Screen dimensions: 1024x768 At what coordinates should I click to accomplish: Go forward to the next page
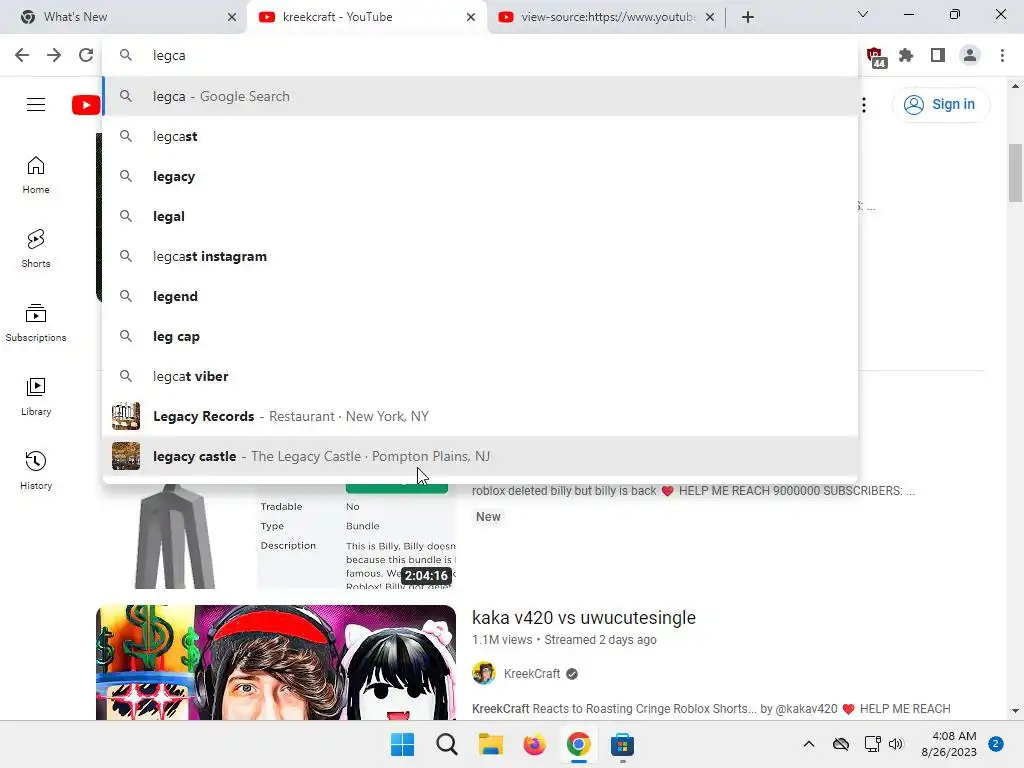(54, 56)
